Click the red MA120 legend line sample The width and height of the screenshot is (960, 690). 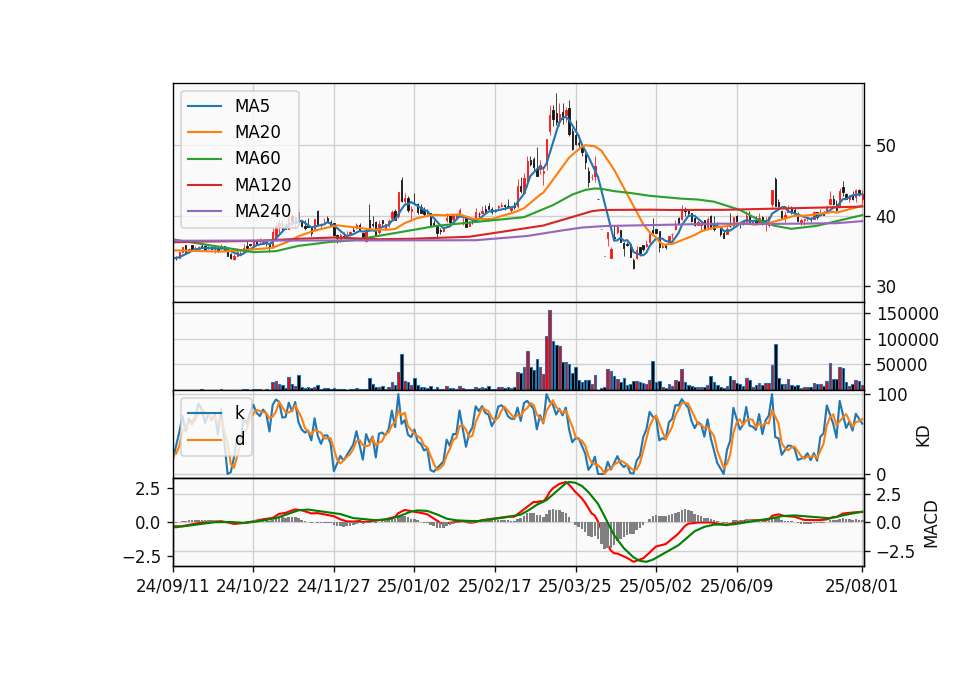pos(204,185)
